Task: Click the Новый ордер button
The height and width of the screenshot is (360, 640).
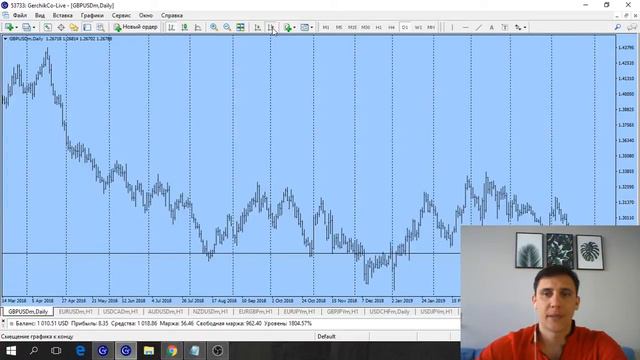Action: pyautogui.click(x=136, y=27)
